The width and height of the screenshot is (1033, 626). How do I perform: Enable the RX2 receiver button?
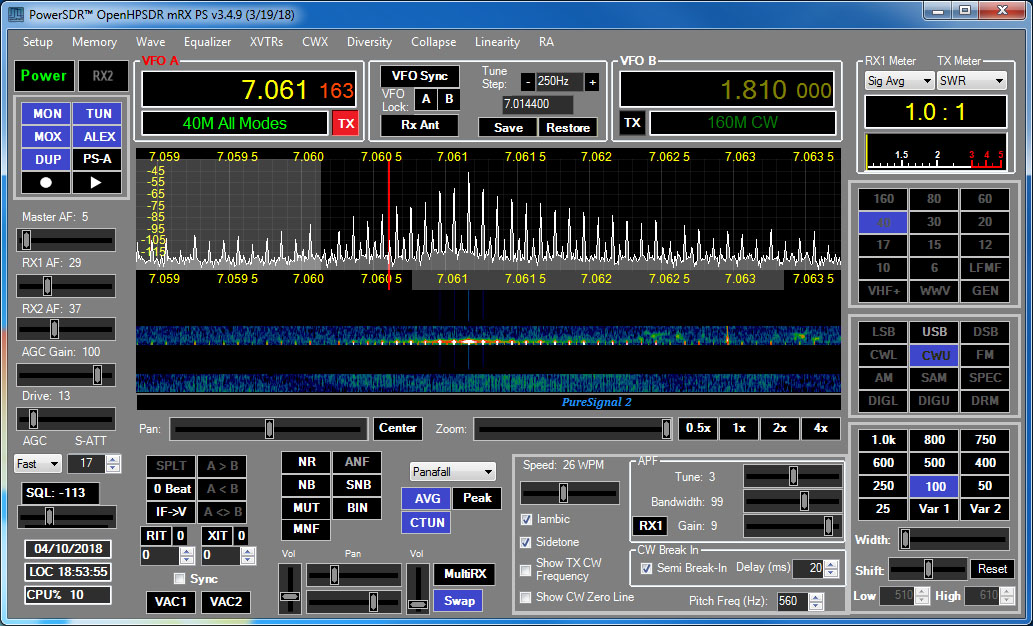pos(103,76)
